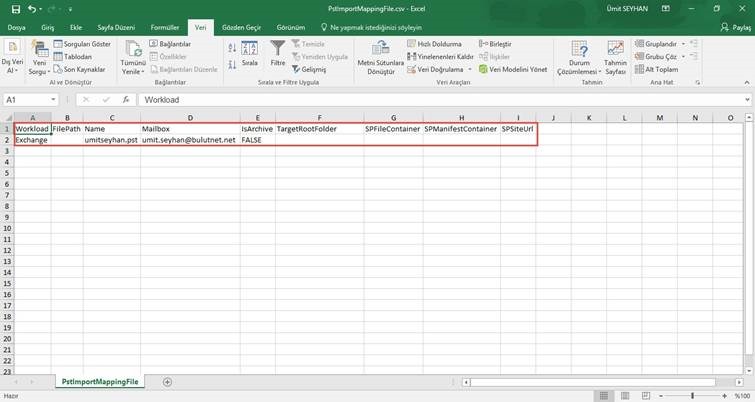
Task: Select cell umit.seyhan@bulutnet.net
Action: coord(190,140)
